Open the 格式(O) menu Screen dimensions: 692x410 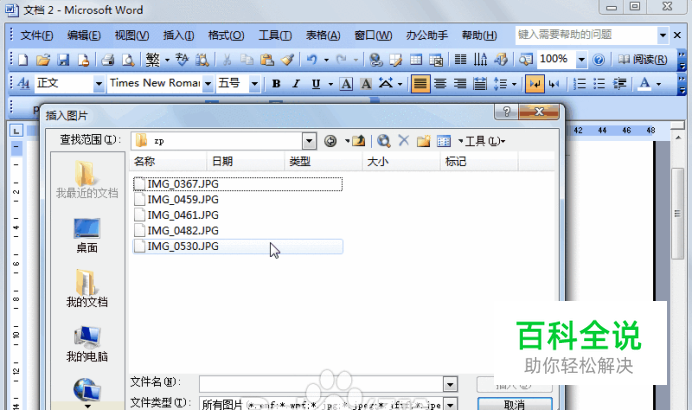point(226,35)
